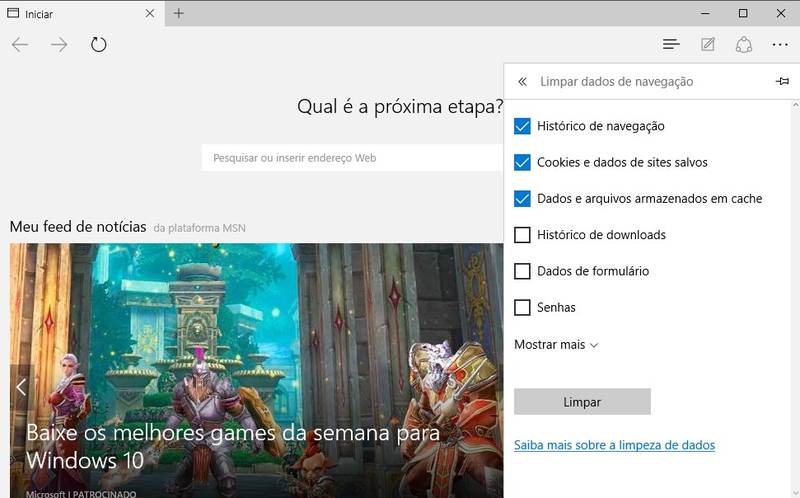
Task: Expand Mostrar mais options
Action: coord(556,345)
